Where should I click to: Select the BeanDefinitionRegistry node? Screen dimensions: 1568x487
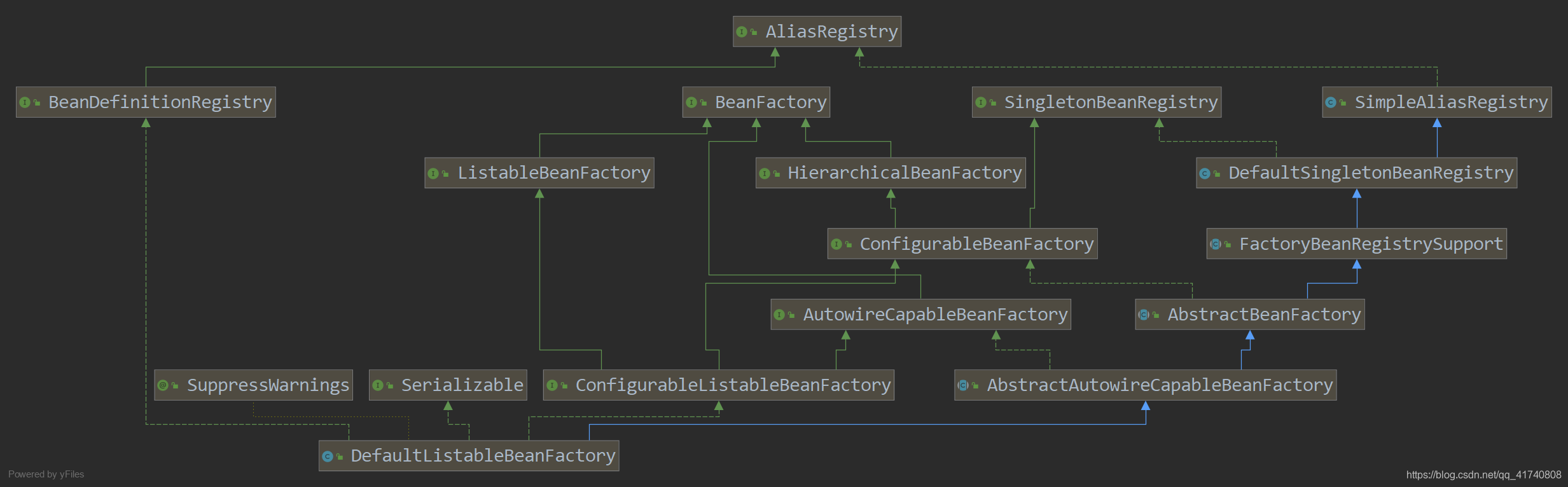(146, 102)
